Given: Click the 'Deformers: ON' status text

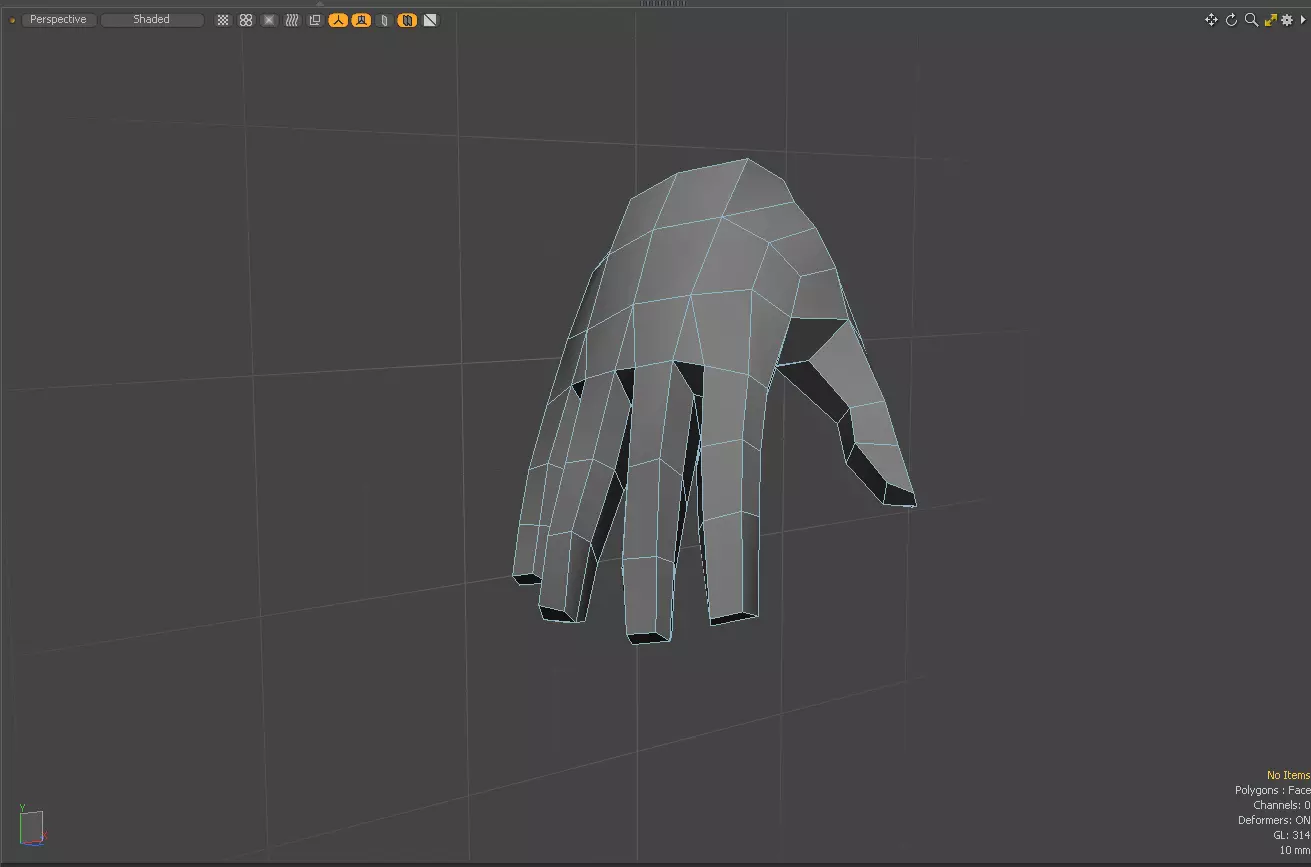Looking at the screenshot, I should coord(1273,820).
